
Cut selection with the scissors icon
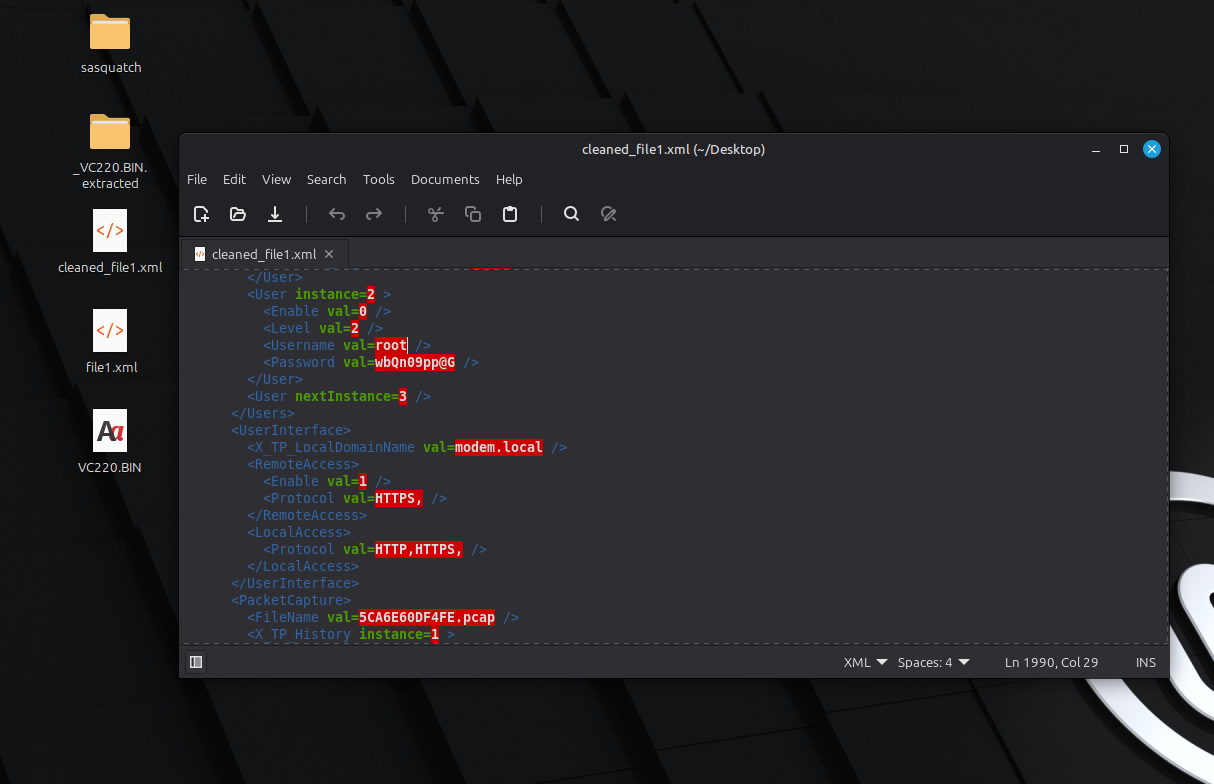point(435,214)
